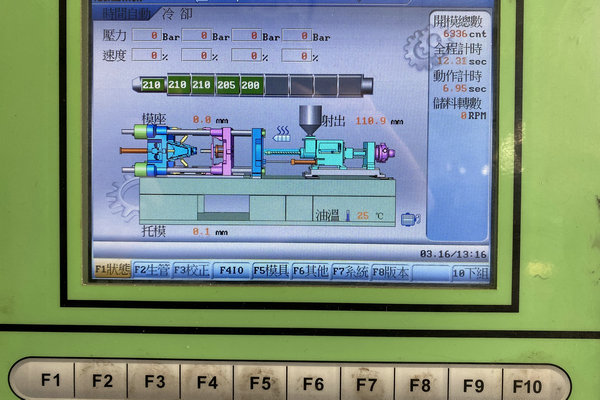Select the F4 IO tab

coord(230,270)
